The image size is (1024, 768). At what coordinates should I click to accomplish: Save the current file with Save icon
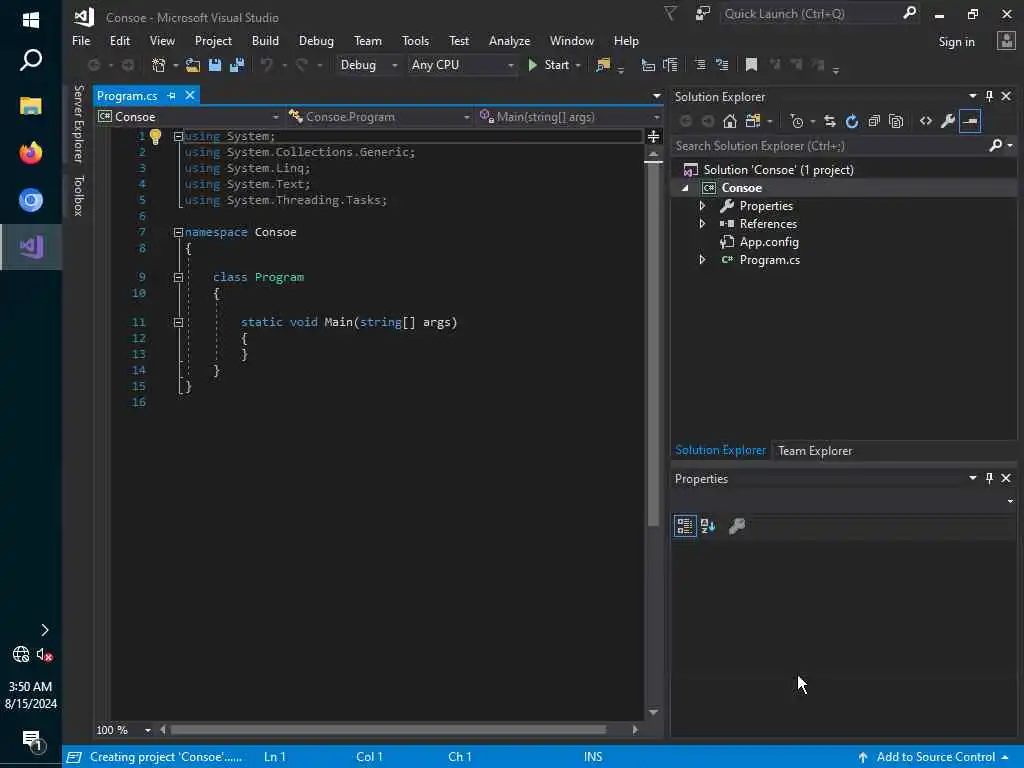215,65
